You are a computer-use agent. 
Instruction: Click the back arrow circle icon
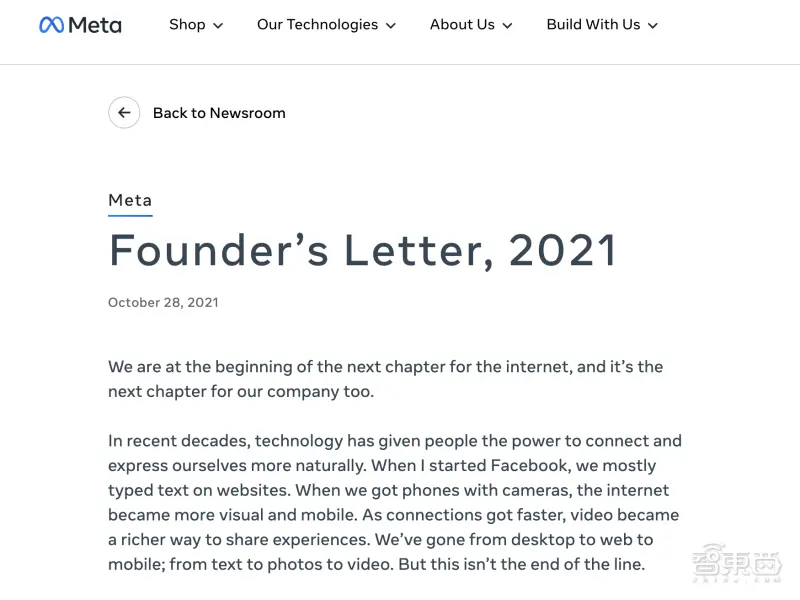124,113
